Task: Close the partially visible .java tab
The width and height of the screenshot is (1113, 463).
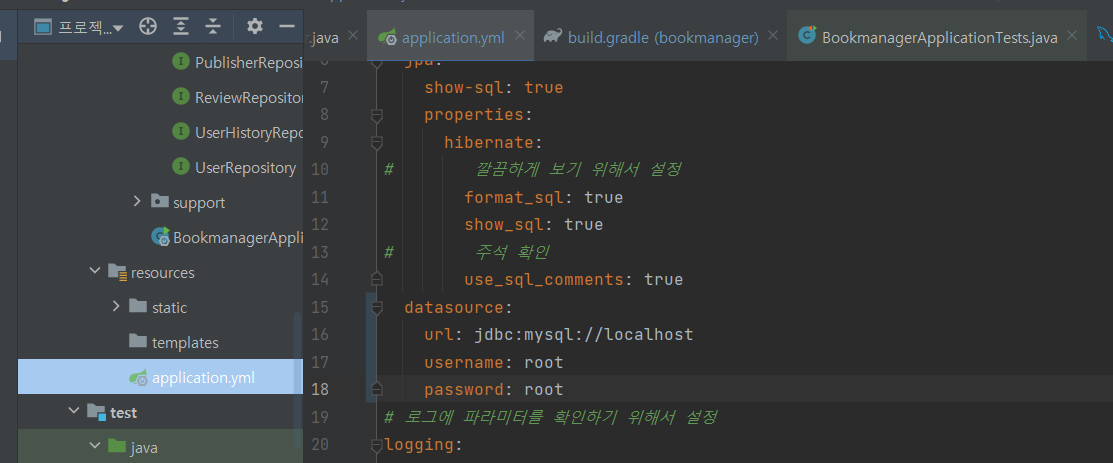Action: click(353, 35)
